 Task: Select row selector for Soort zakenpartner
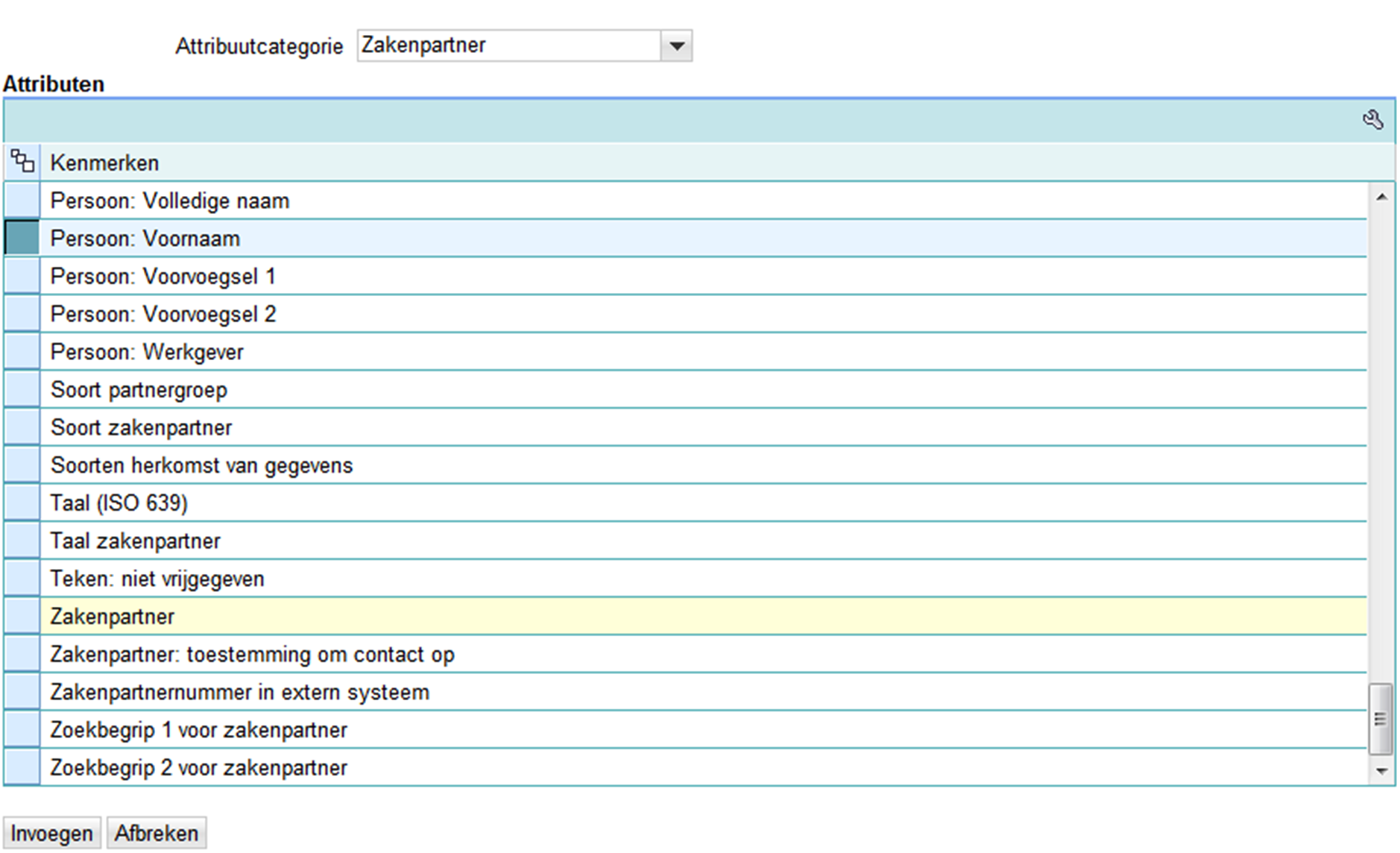[x=22, y=427]
